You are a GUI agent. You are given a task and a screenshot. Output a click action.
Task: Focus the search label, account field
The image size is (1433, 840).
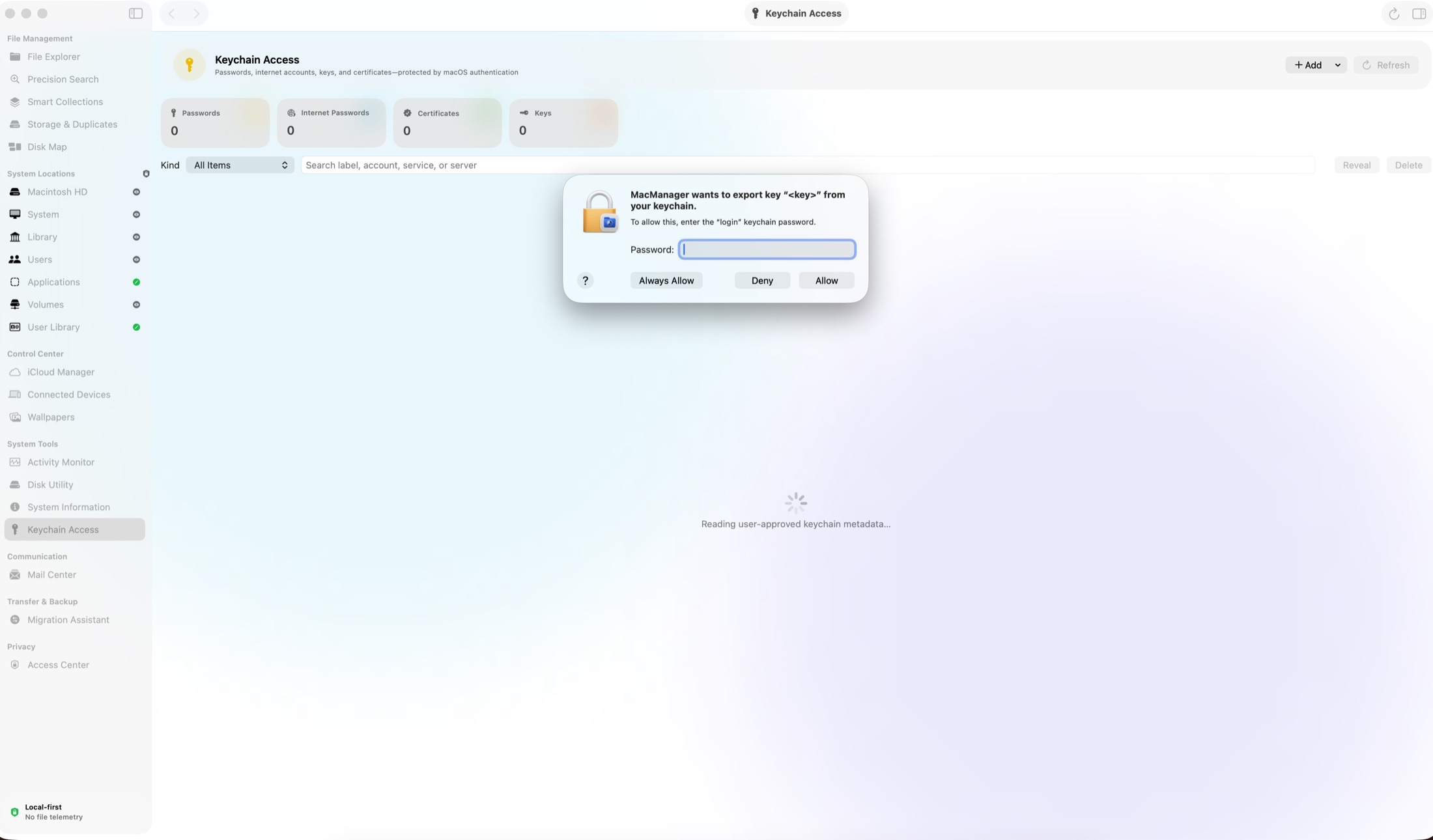coord(808,165)
